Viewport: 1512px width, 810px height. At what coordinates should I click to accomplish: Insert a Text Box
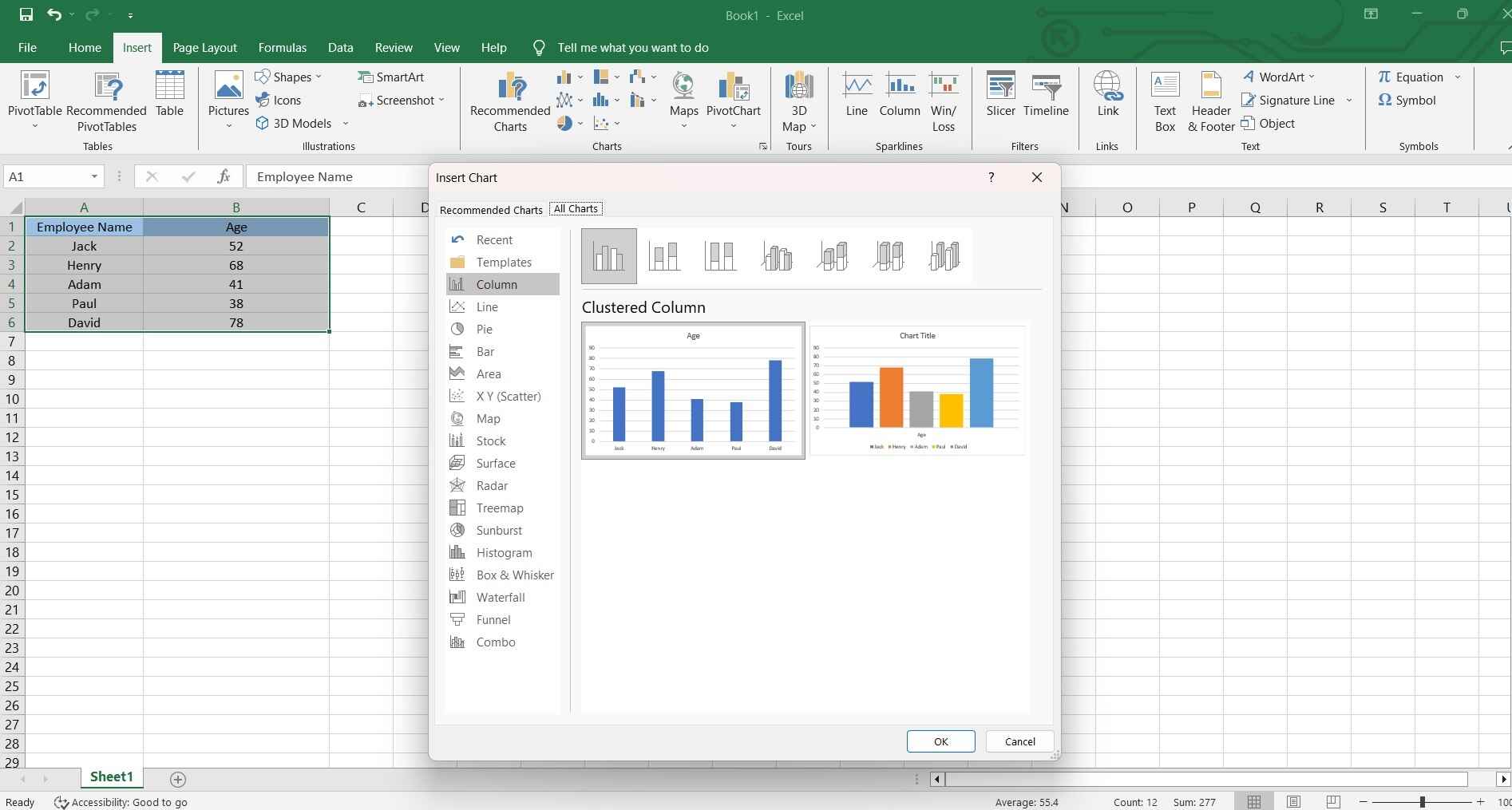(1165, 100)
